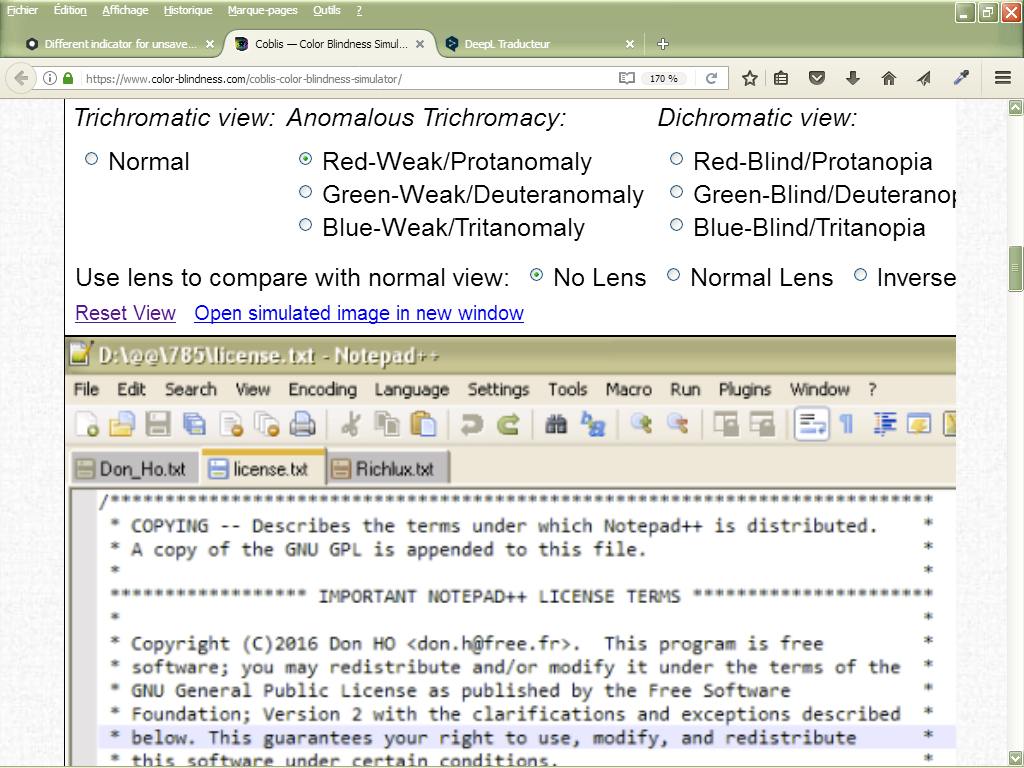Close the Coblis Color Blindness tab
Viewport: 1024px width, 768px height.
(x=420, y=44)
